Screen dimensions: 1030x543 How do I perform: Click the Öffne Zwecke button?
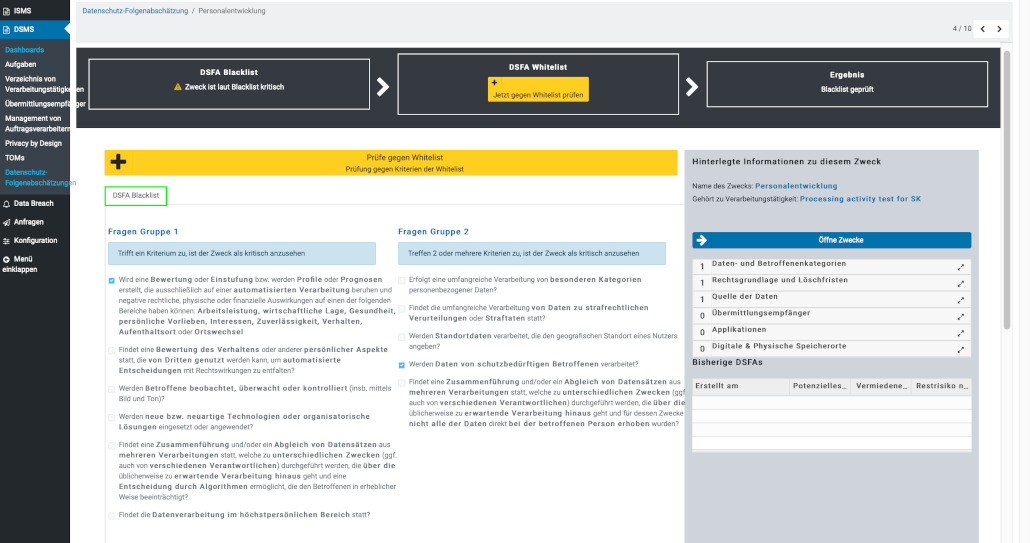[831, 240]
